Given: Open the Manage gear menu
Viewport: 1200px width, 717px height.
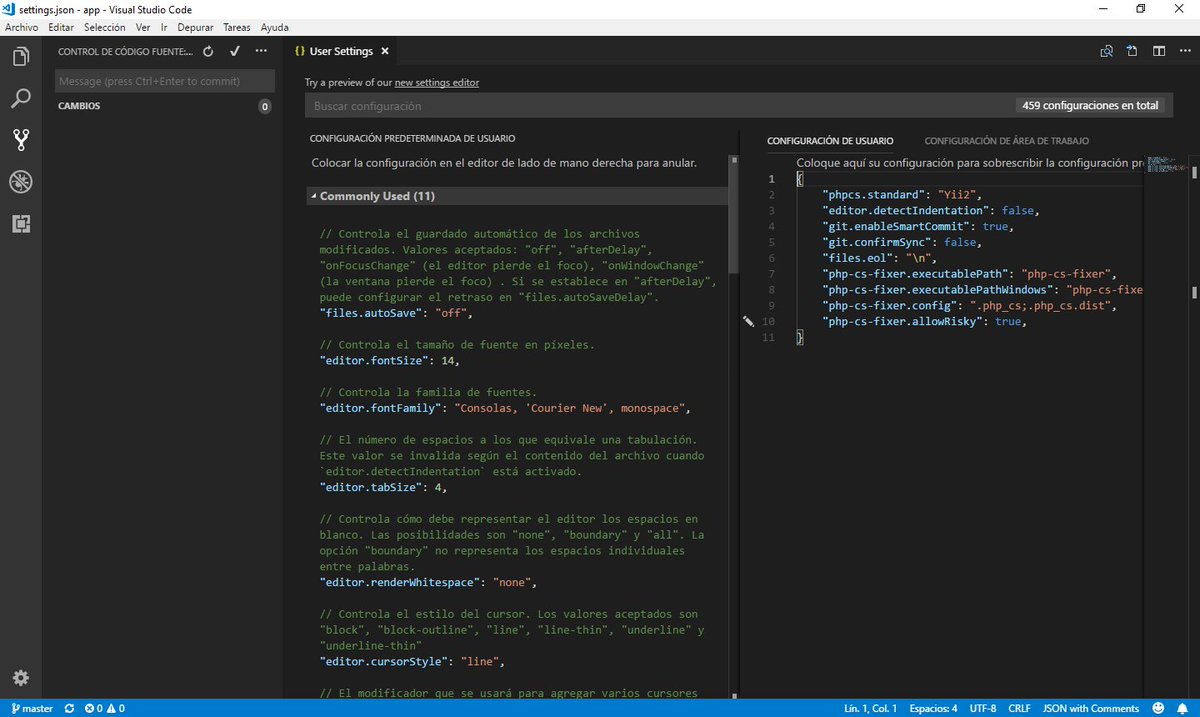Looking at the screenshot, I should tap(20, 677).
